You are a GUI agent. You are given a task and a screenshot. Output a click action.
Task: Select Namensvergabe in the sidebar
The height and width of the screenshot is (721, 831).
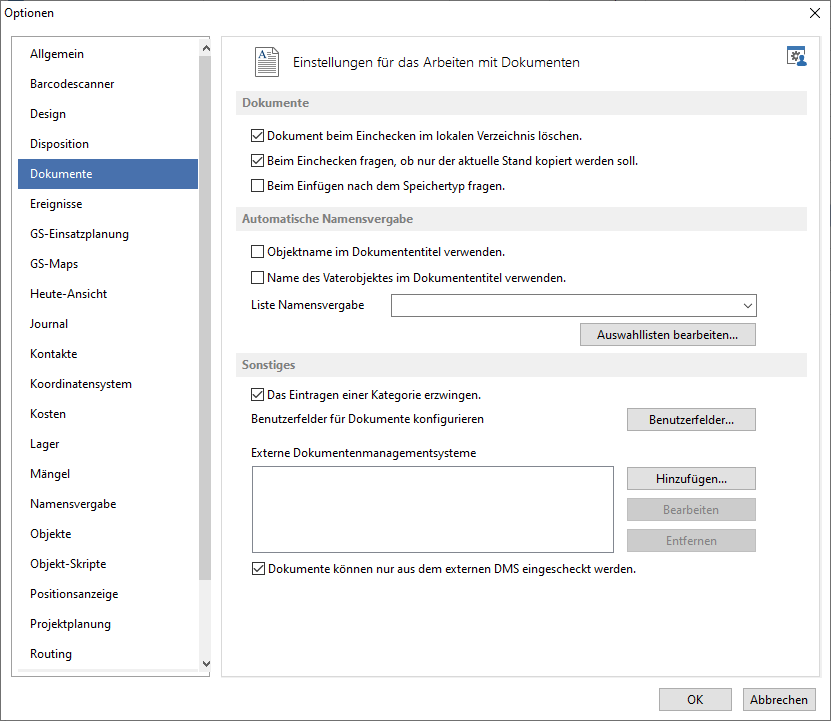[x=108, y=504]
